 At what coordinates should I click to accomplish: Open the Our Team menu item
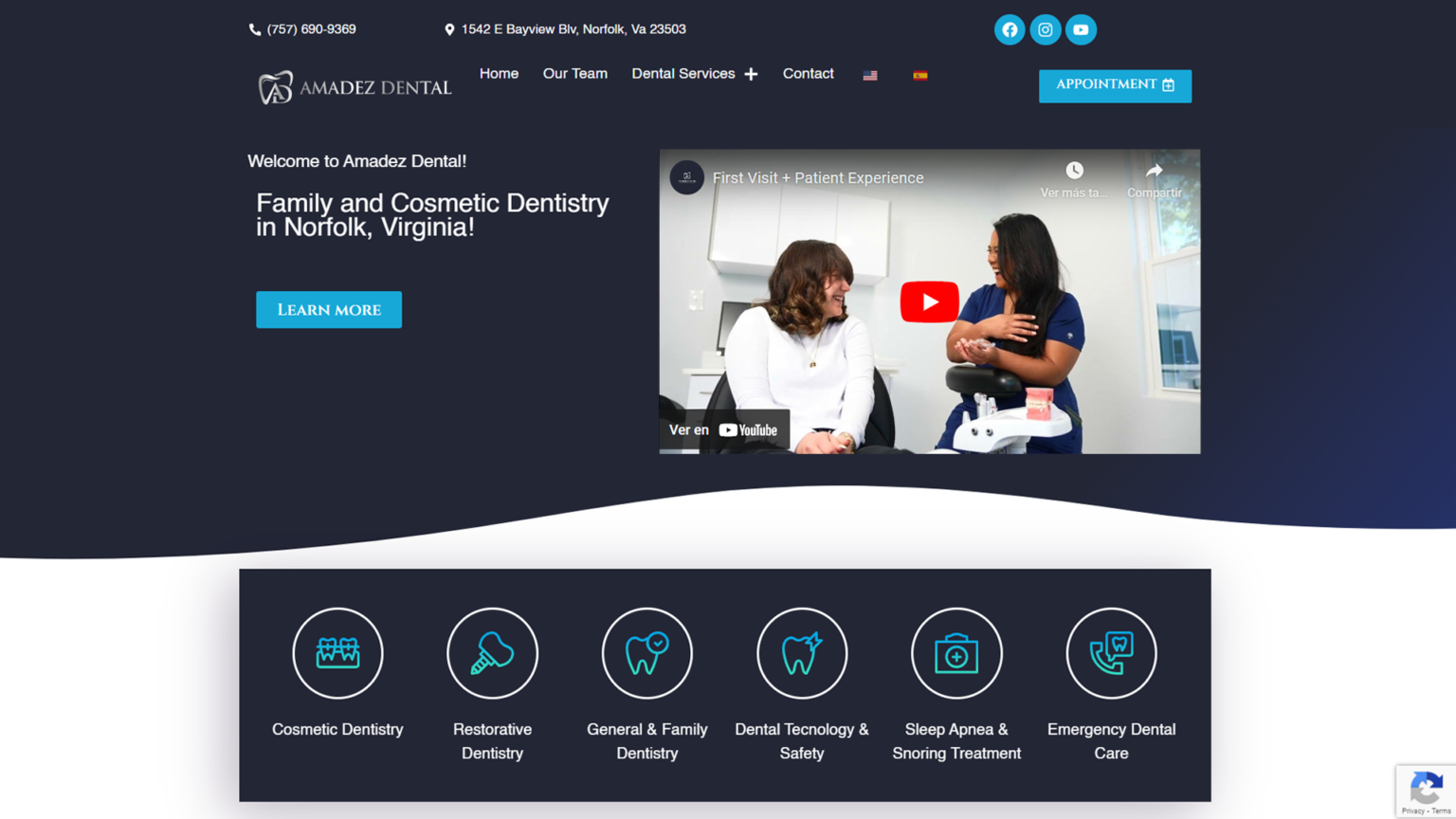(574, 74)
